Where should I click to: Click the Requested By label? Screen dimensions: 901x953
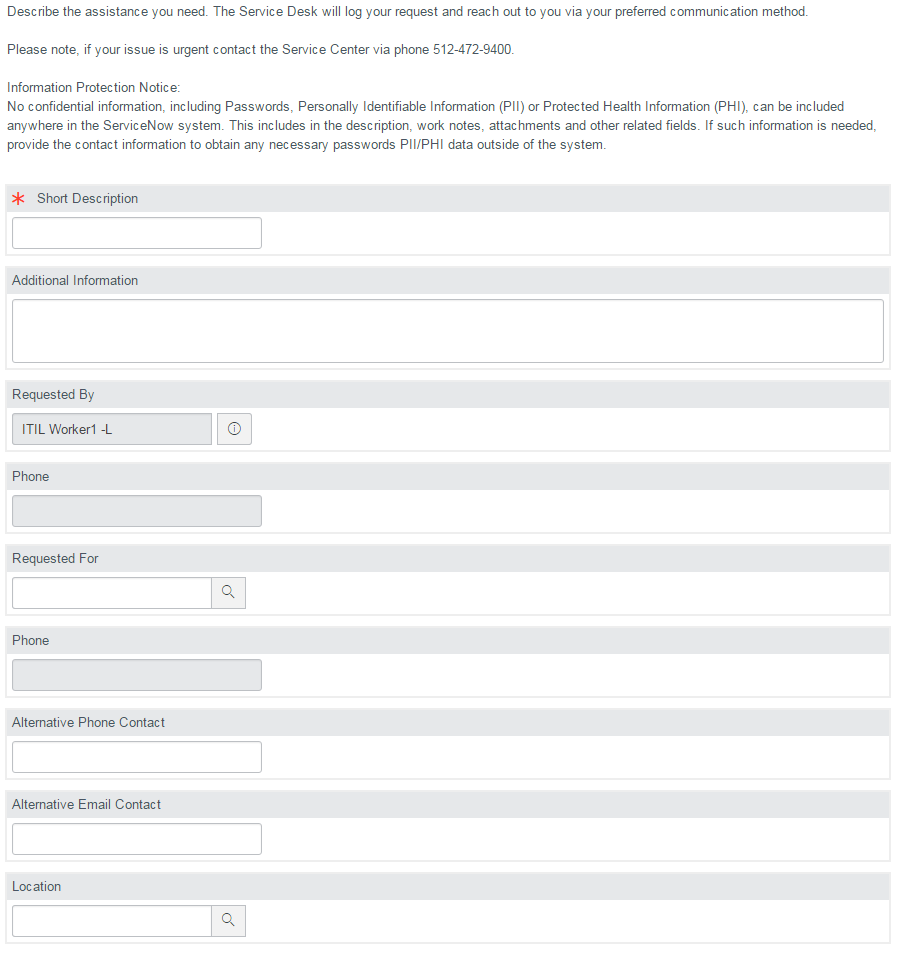pos(53,395)
